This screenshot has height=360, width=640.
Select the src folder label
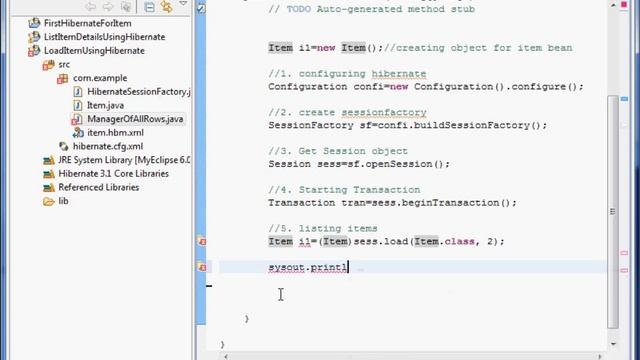(x=64, y=64)
